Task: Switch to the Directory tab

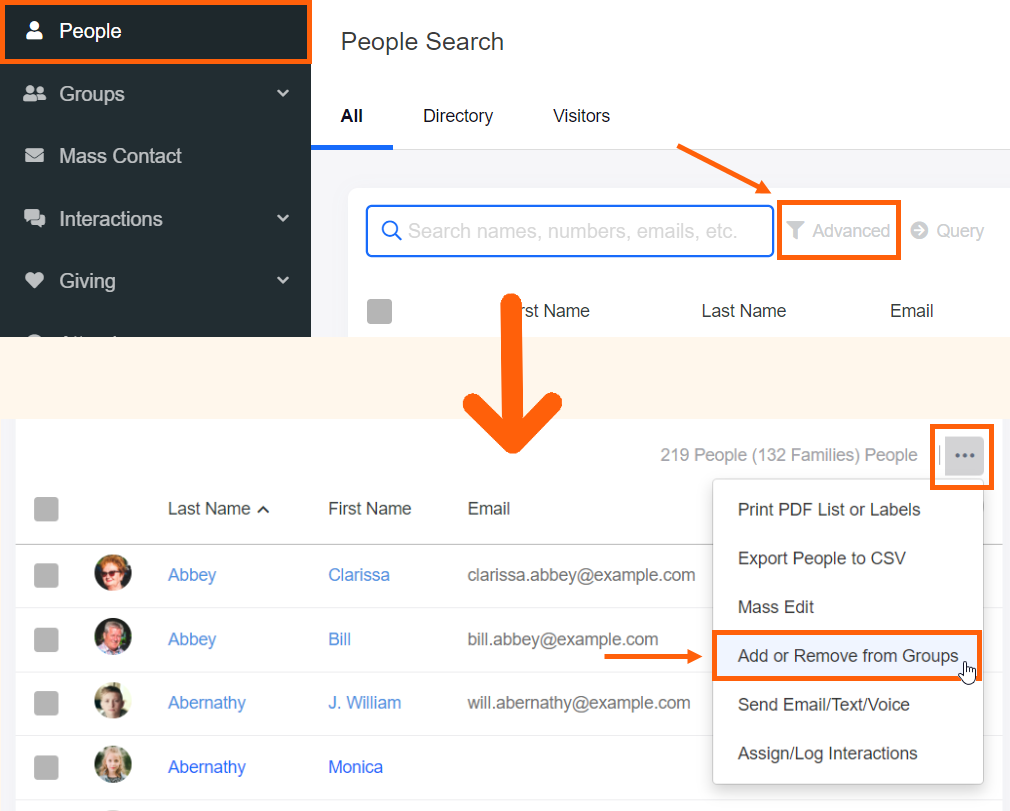Action: [x=457, y=116]
